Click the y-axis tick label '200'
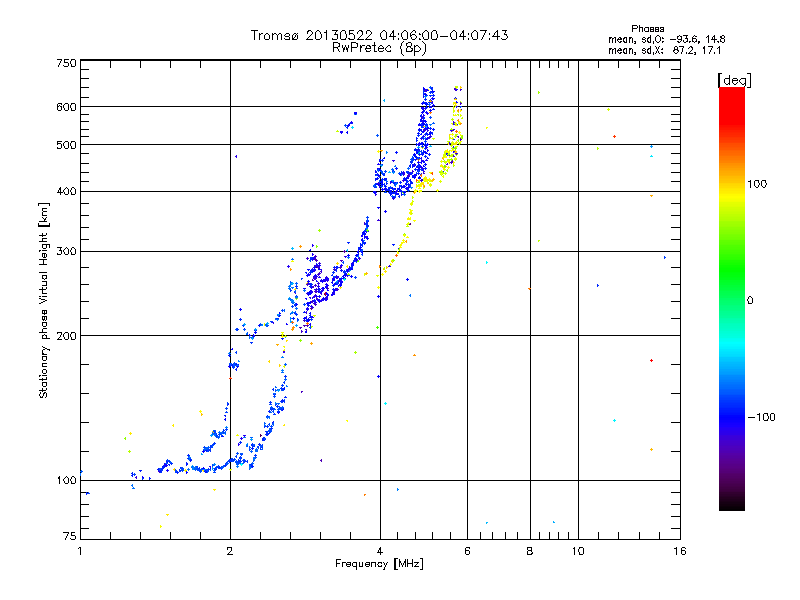This screenshot has height=600, width=800. click(x=66, y=336)
